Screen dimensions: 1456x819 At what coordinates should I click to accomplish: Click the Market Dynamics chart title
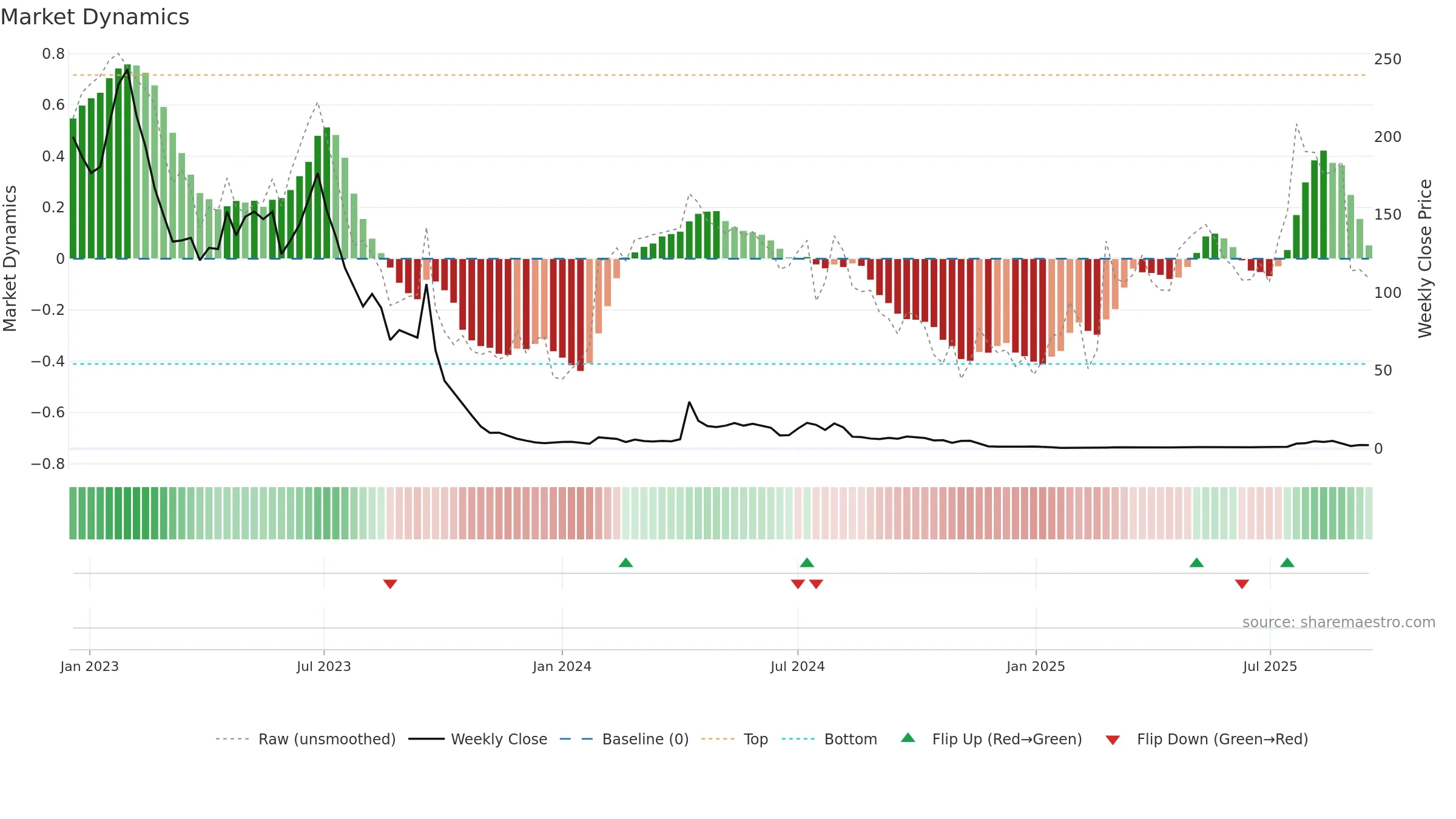click(x=95, y=17)
